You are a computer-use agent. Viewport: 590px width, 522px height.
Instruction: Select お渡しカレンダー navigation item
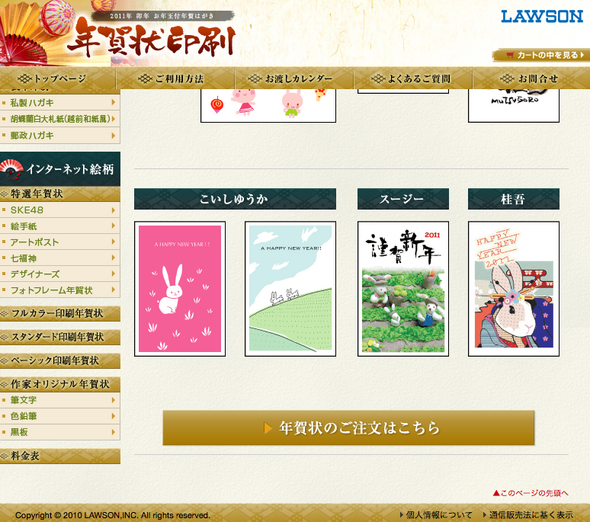(290, 78)
